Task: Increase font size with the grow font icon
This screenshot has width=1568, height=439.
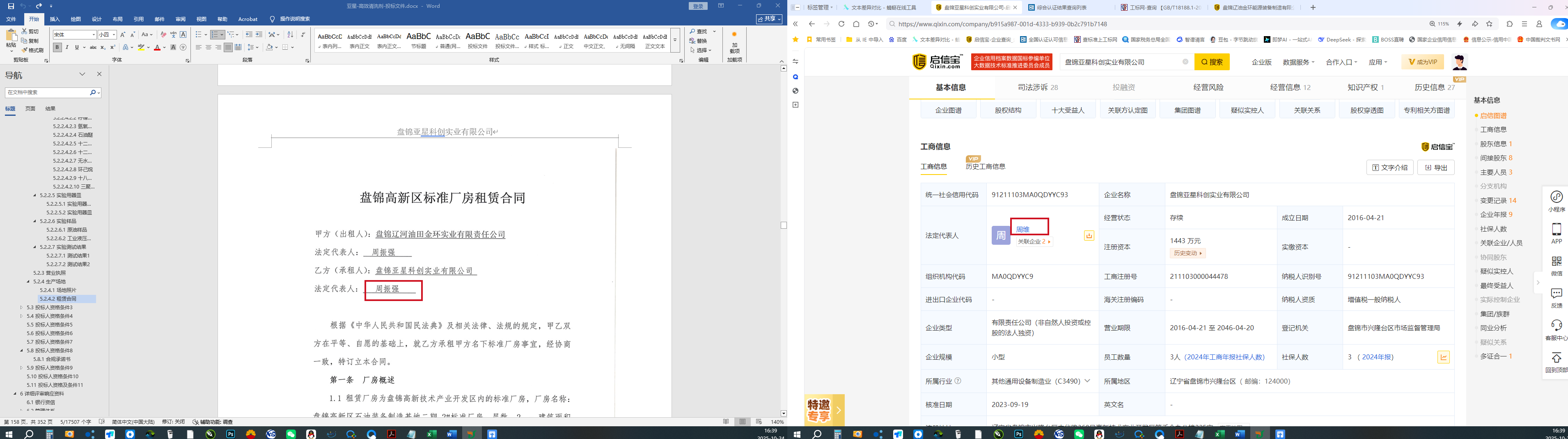Action: (122, 35)
